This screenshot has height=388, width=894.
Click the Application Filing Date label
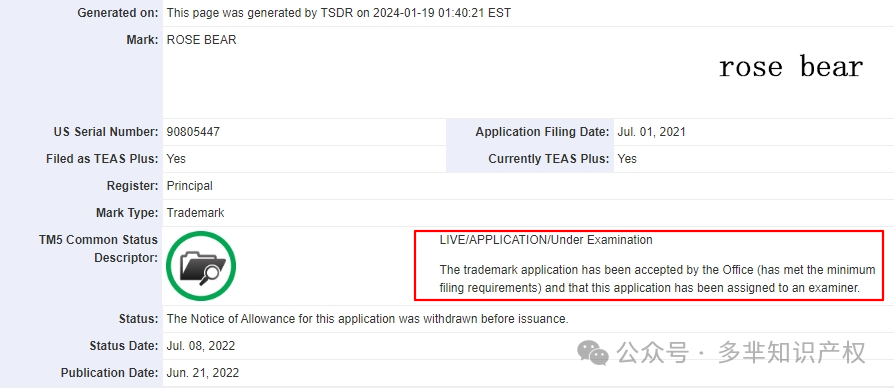pyautogui.click(x=542, y=132)
